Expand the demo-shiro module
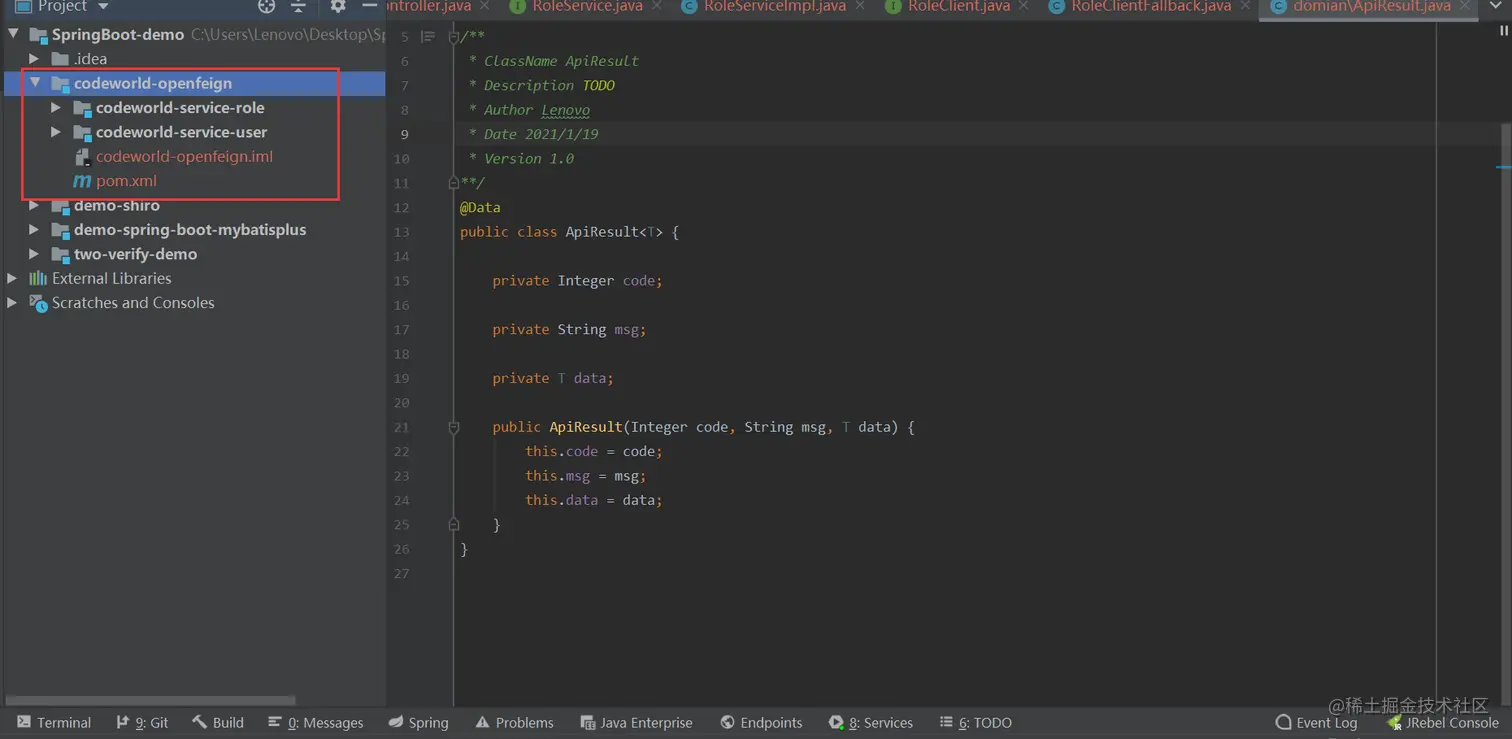The height and width of the screenshot is (739, 1512). point(34,205)
